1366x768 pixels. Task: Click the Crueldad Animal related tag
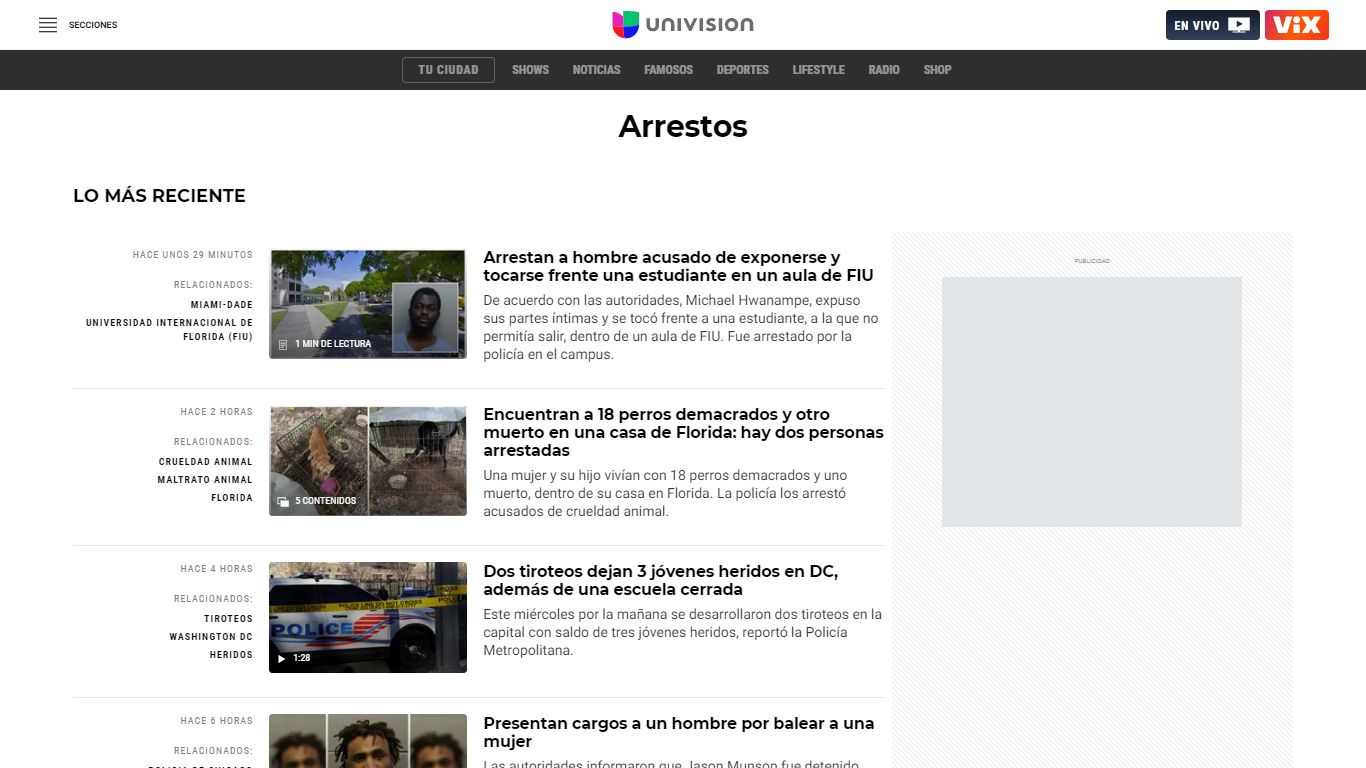[206, 462]
